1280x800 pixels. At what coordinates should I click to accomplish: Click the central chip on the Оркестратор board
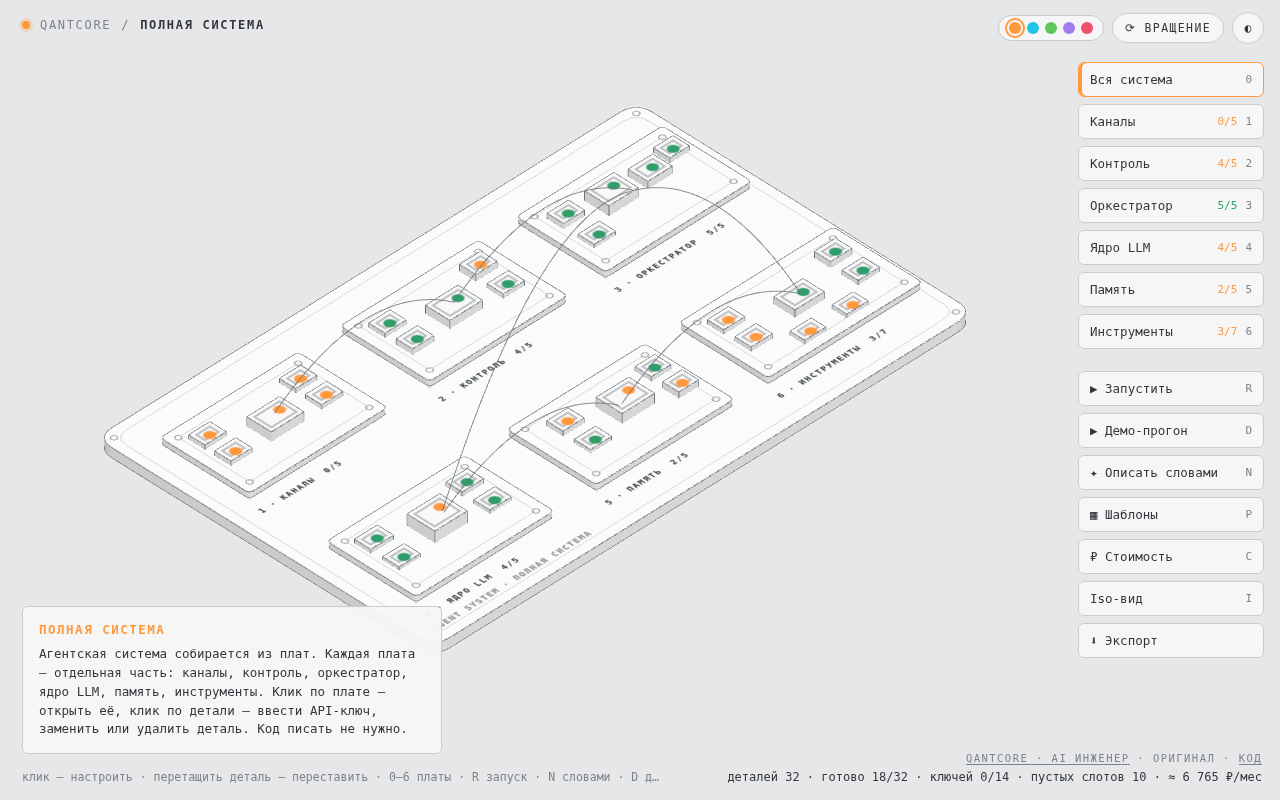point(611,192)
